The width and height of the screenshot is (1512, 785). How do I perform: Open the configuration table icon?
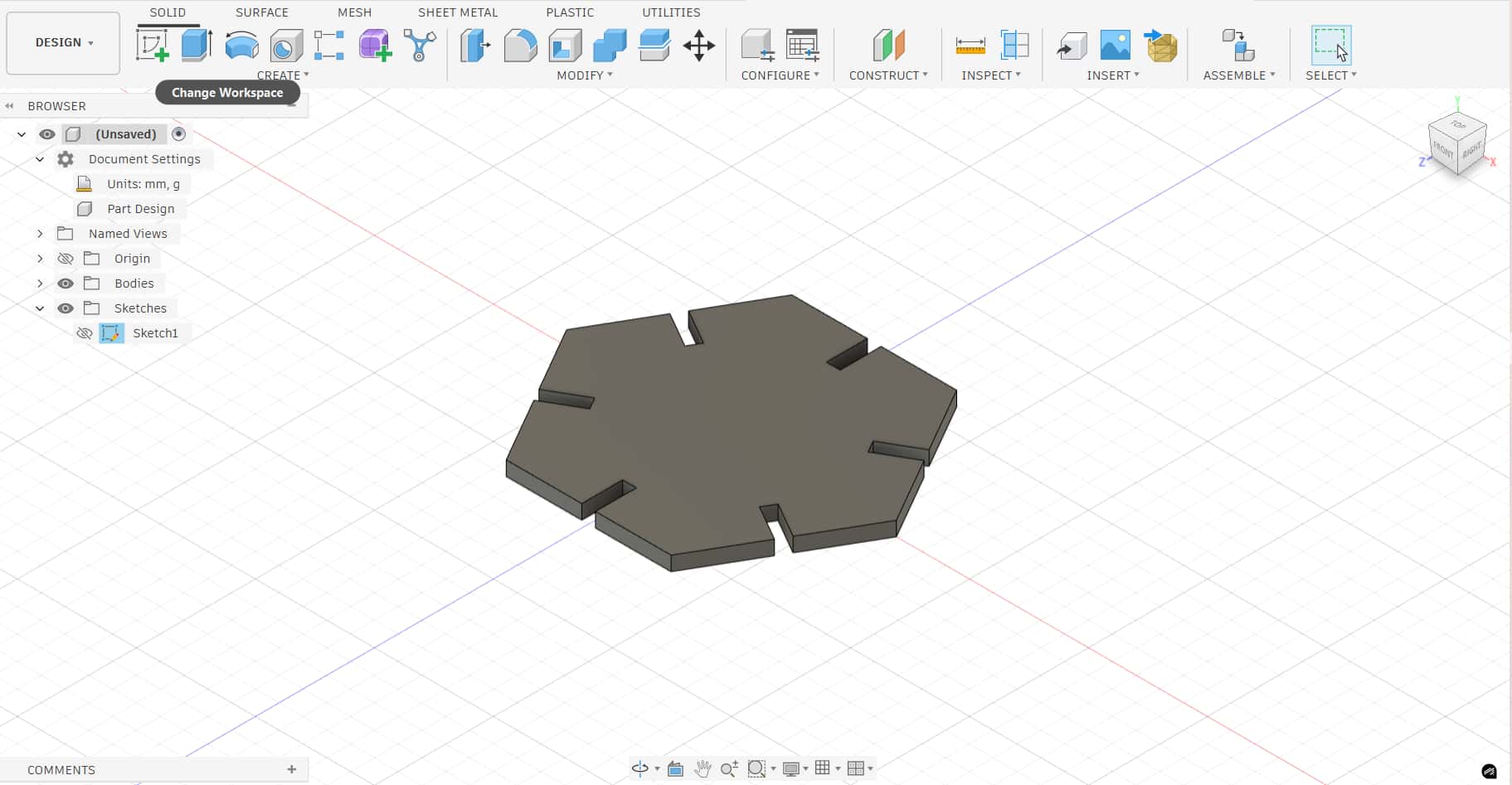803,45
